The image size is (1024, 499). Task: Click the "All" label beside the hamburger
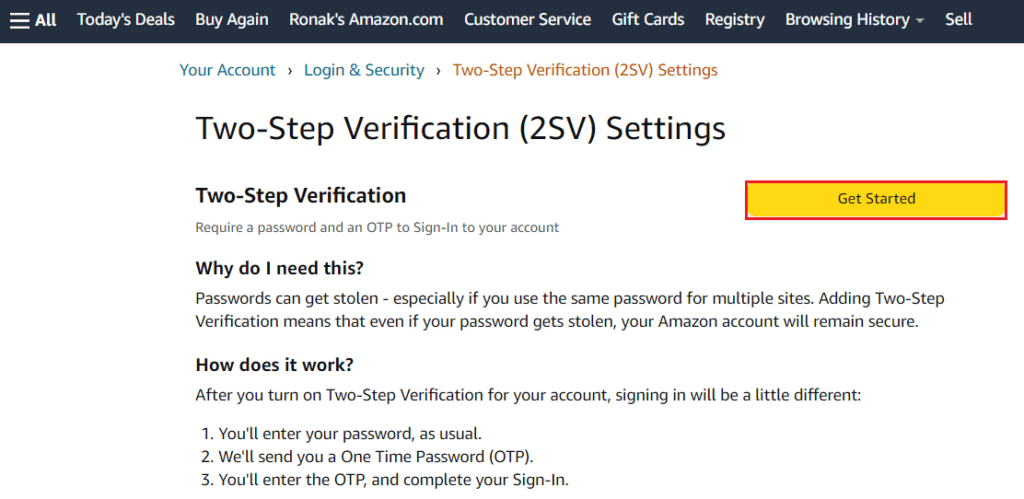46,20
